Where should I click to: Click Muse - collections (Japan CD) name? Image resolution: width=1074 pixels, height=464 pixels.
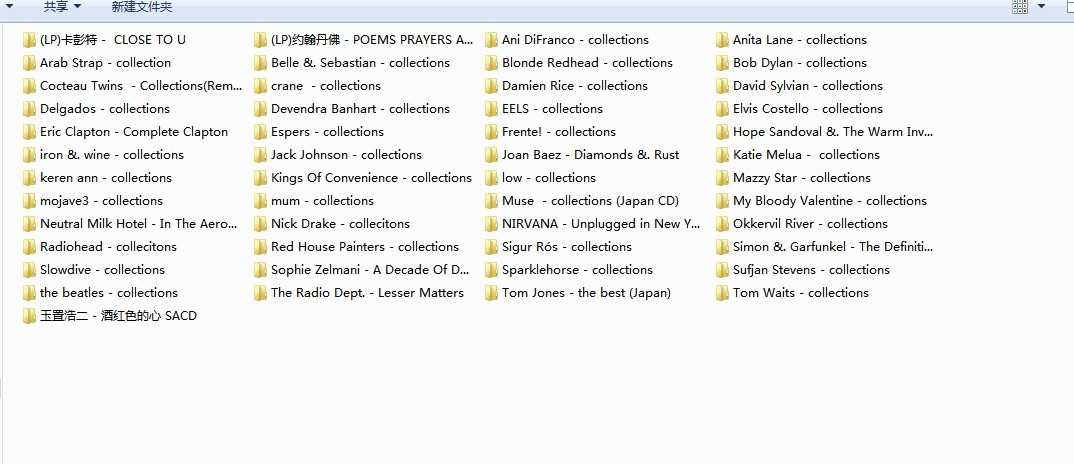tap(590, 201)
